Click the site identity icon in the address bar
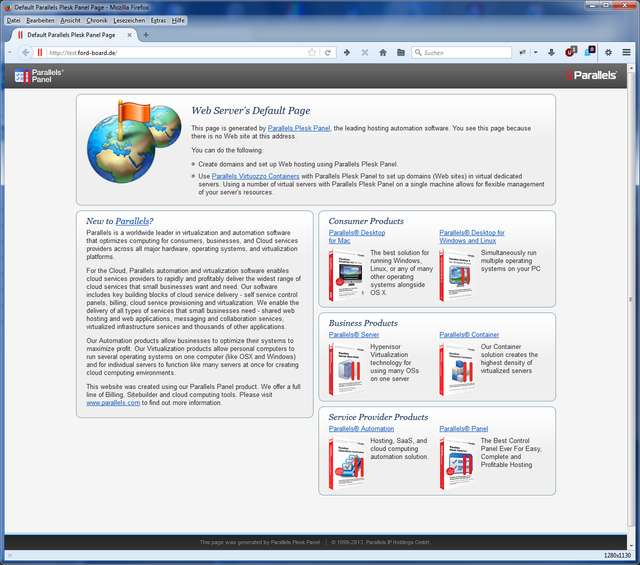The height and width of the screenshot is (565, 640). coord(40,52)
